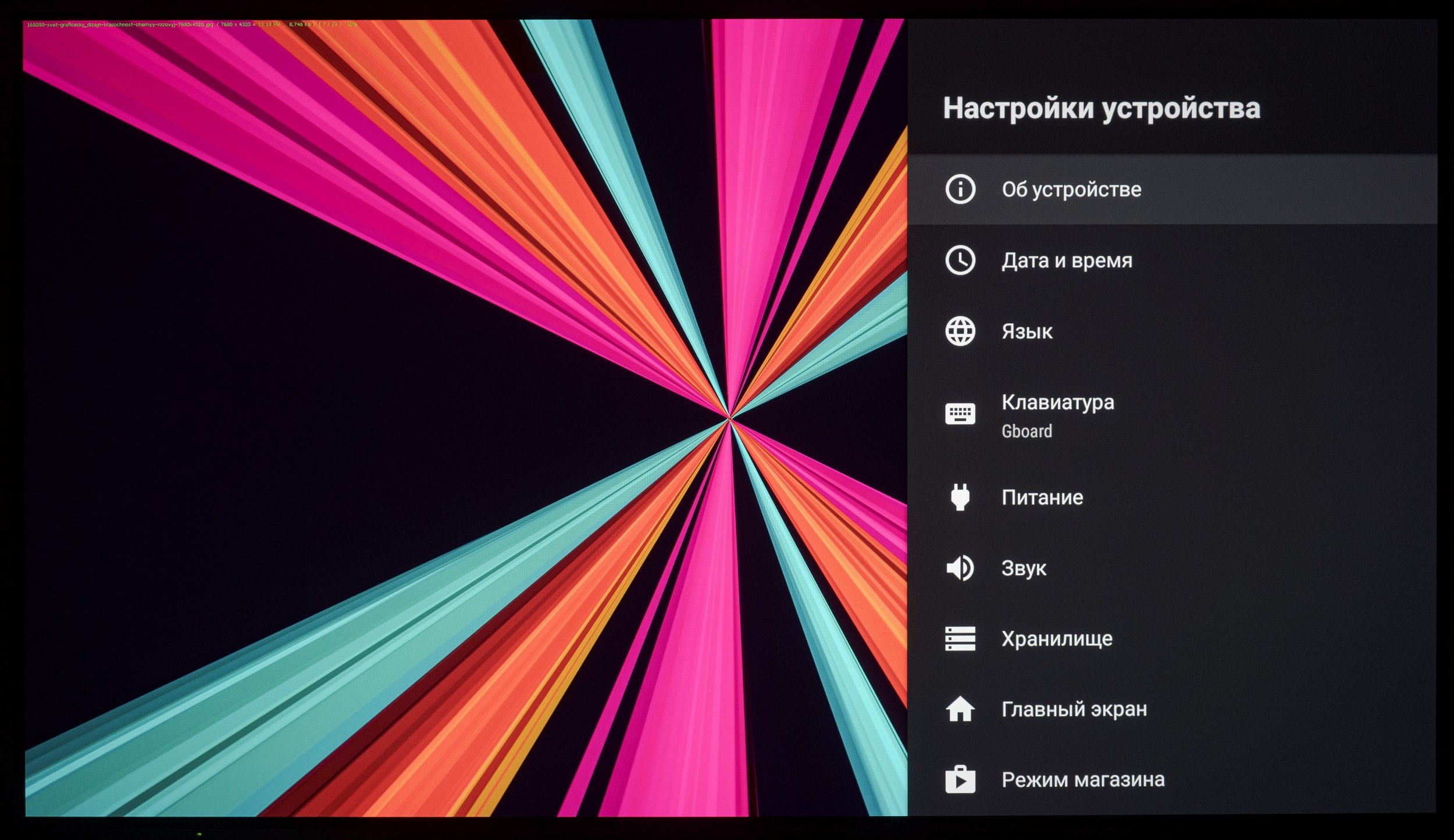Click the power plug icon for Питание
Screen dimensions: 1454x840
click(x=960, y=497)
